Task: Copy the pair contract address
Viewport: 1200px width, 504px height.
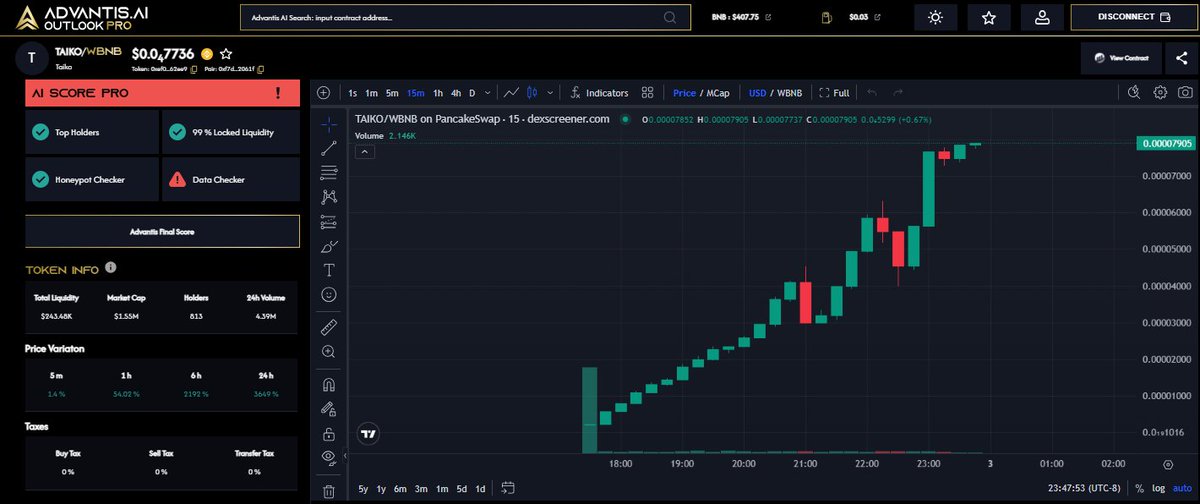Action: click(x=261, y=69)
